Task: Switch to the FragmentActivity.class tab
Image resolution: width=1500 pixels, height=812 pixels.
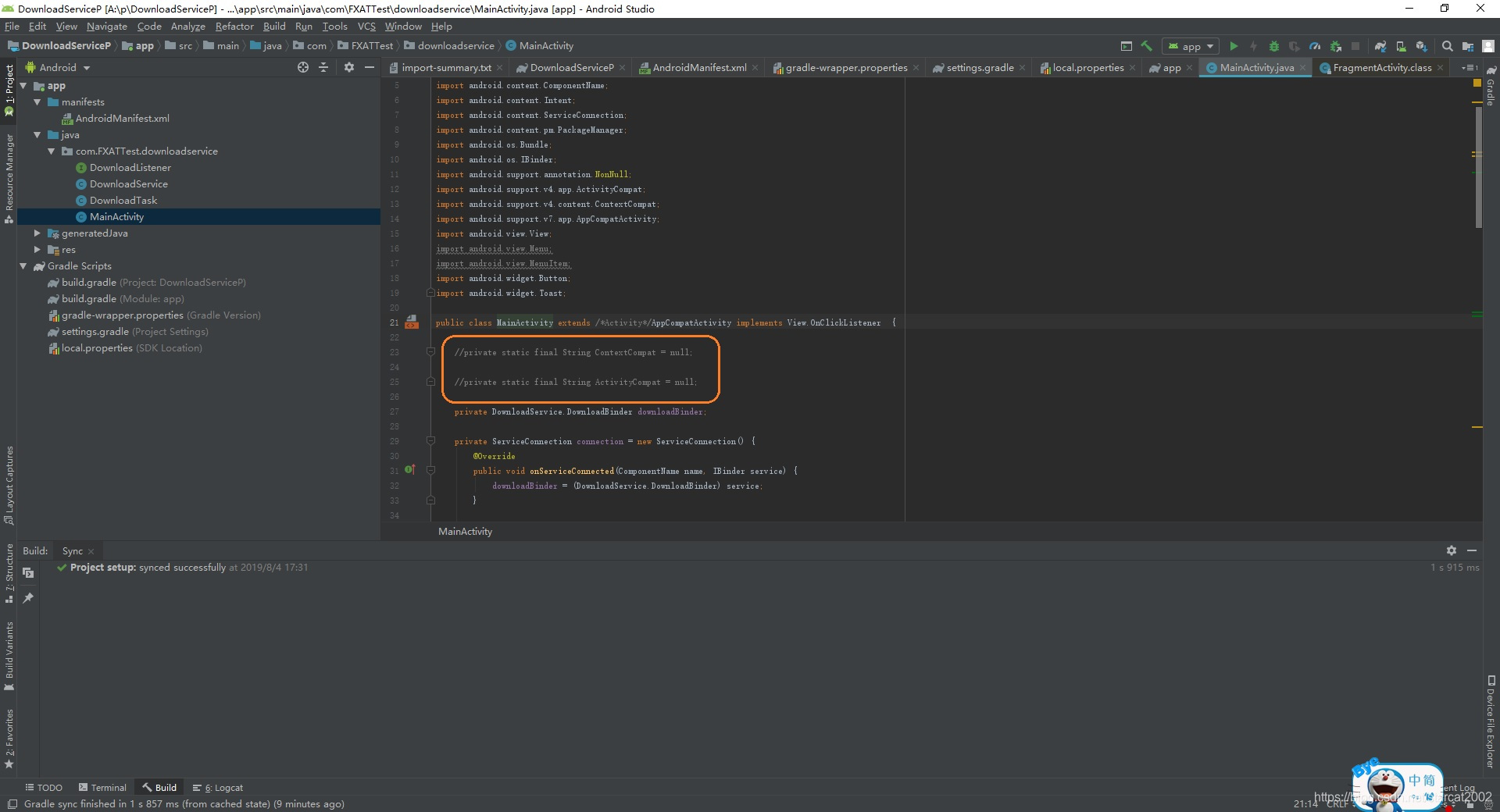Action: pyautogui.click(x=1381, y=68)
